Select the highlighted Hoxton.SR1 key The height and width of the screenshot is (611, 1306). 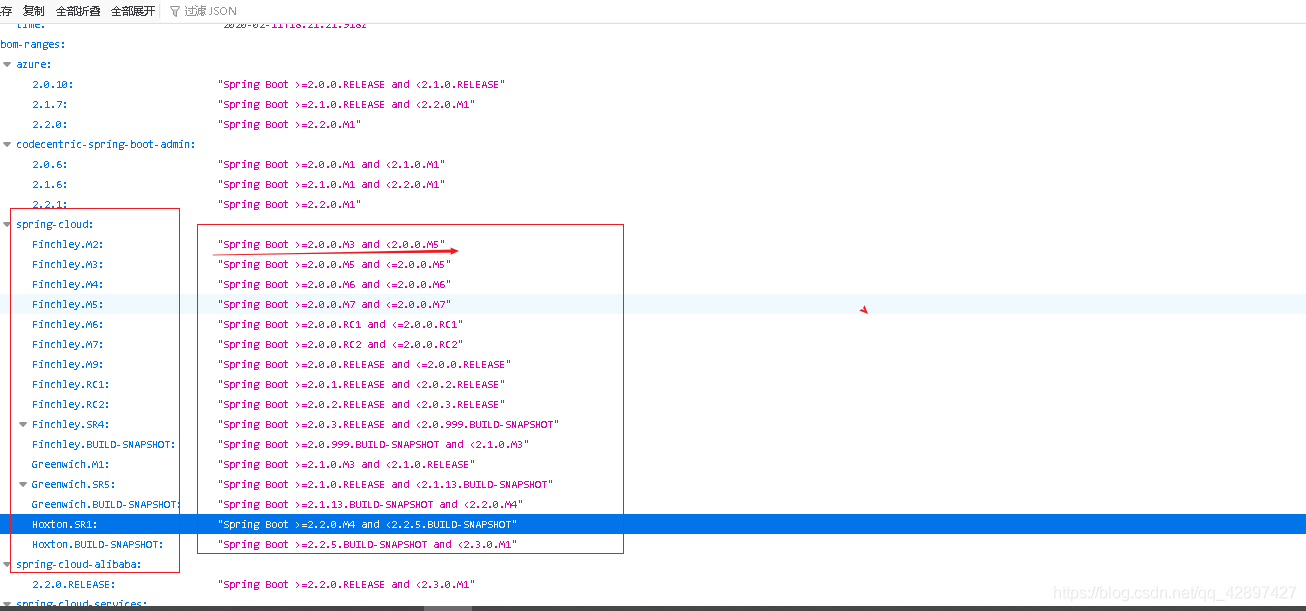click(x=65, y=524)
